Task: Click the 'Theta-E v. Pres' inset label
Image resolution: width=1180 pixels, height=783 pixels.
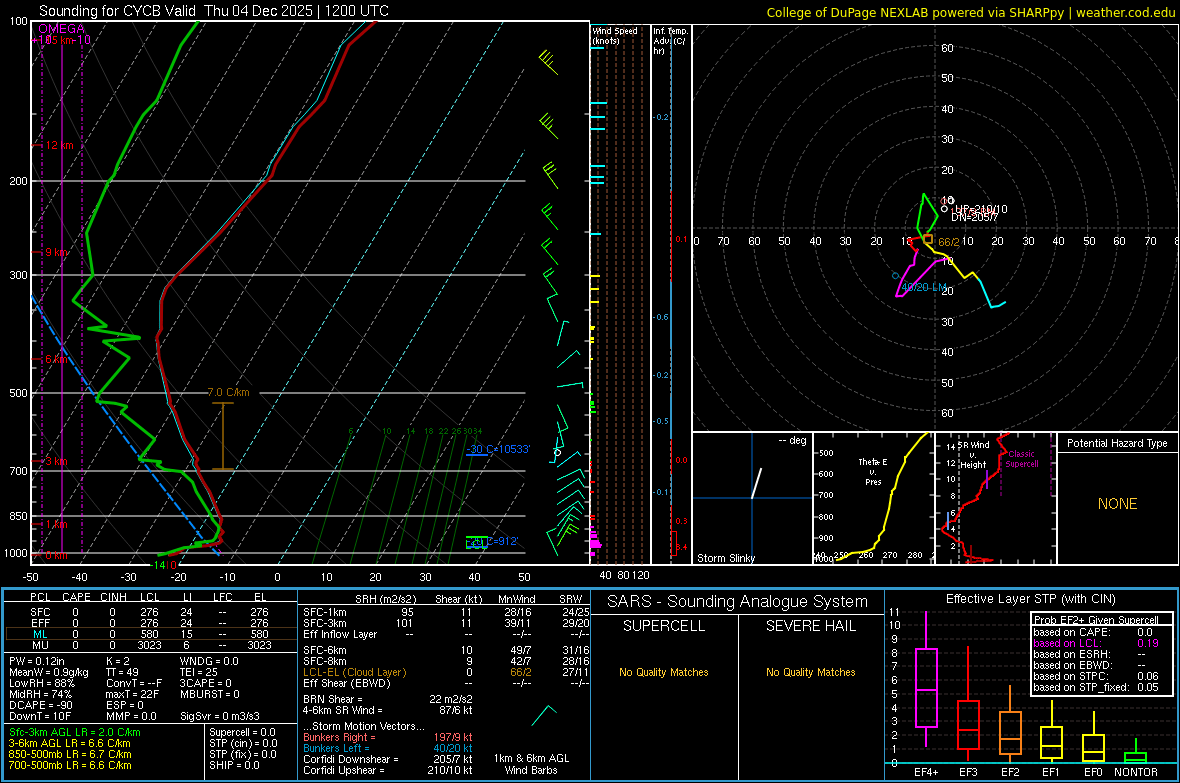Action: (873, 471)
